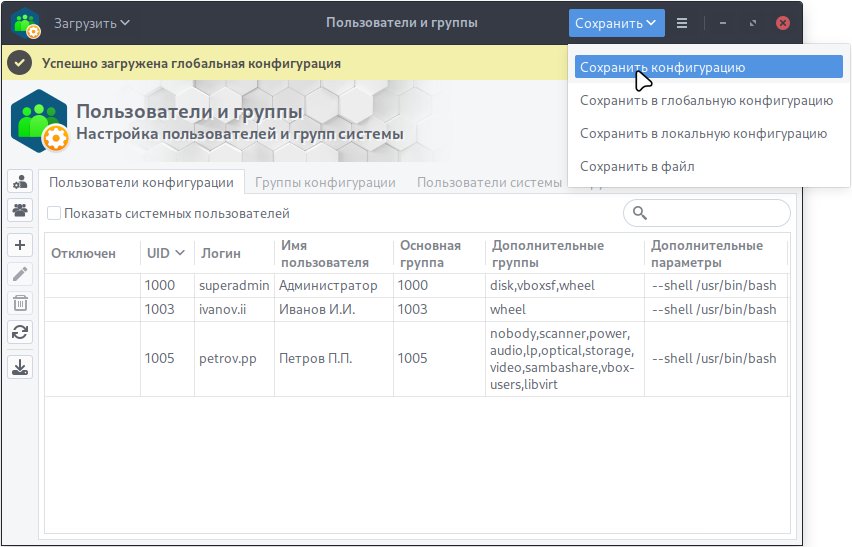Screen dimensions: 852x547
Task: Click the app logo in title bar
Action: click(x=26, y=23)
